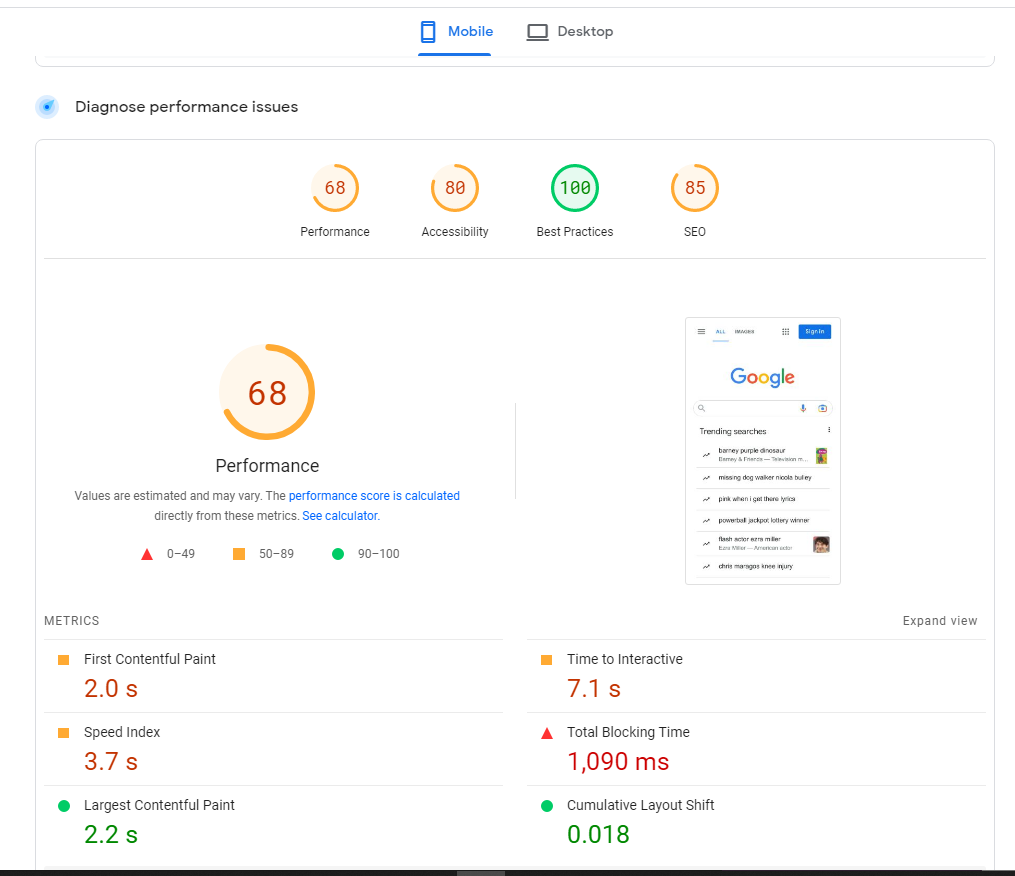This screenshot has width=1015, height=876.
Task: Click the 0–49 legend range text
Action: pyautogui.click(x=181, y=554)
